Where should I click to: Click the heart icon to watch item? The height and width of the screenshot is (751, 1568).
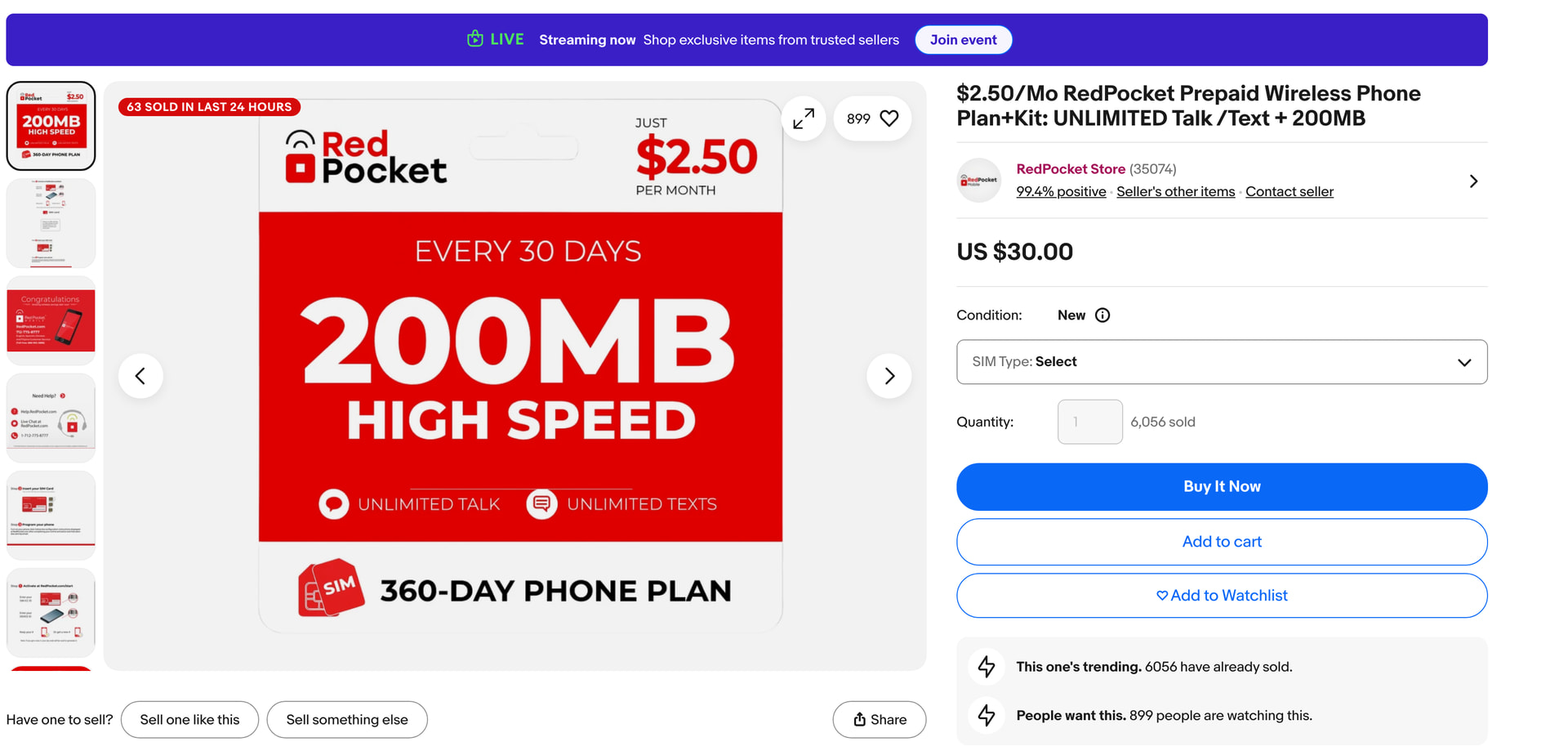(x=889, y=118)
